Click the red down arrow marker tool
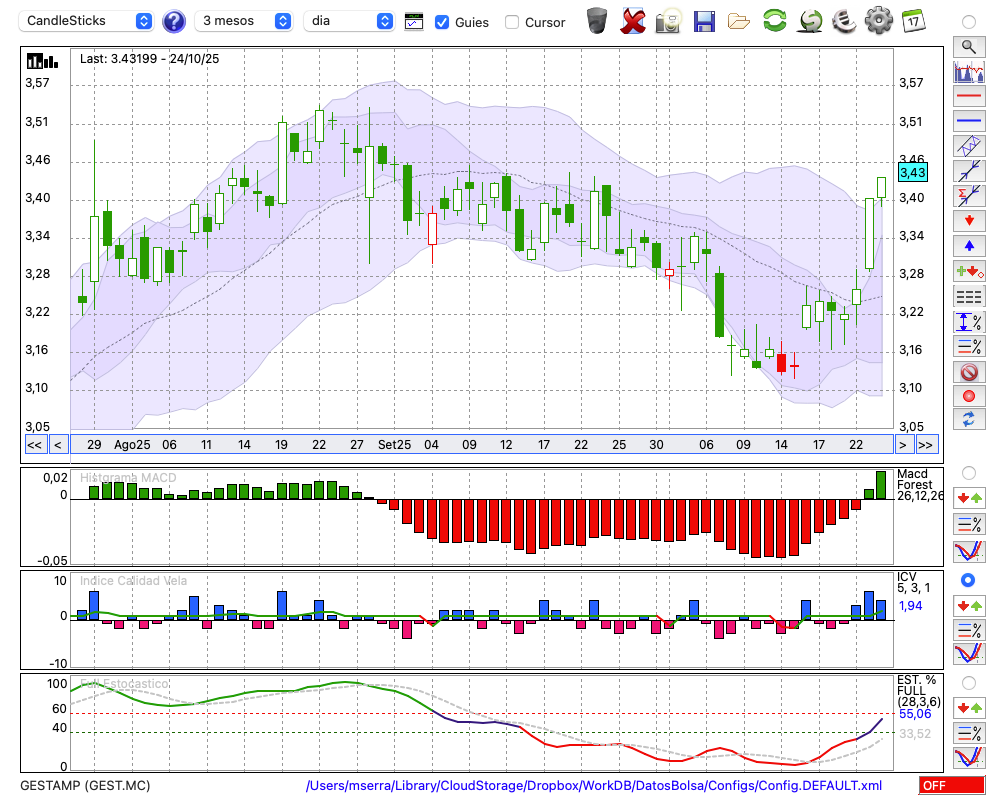 click(968, 219)
